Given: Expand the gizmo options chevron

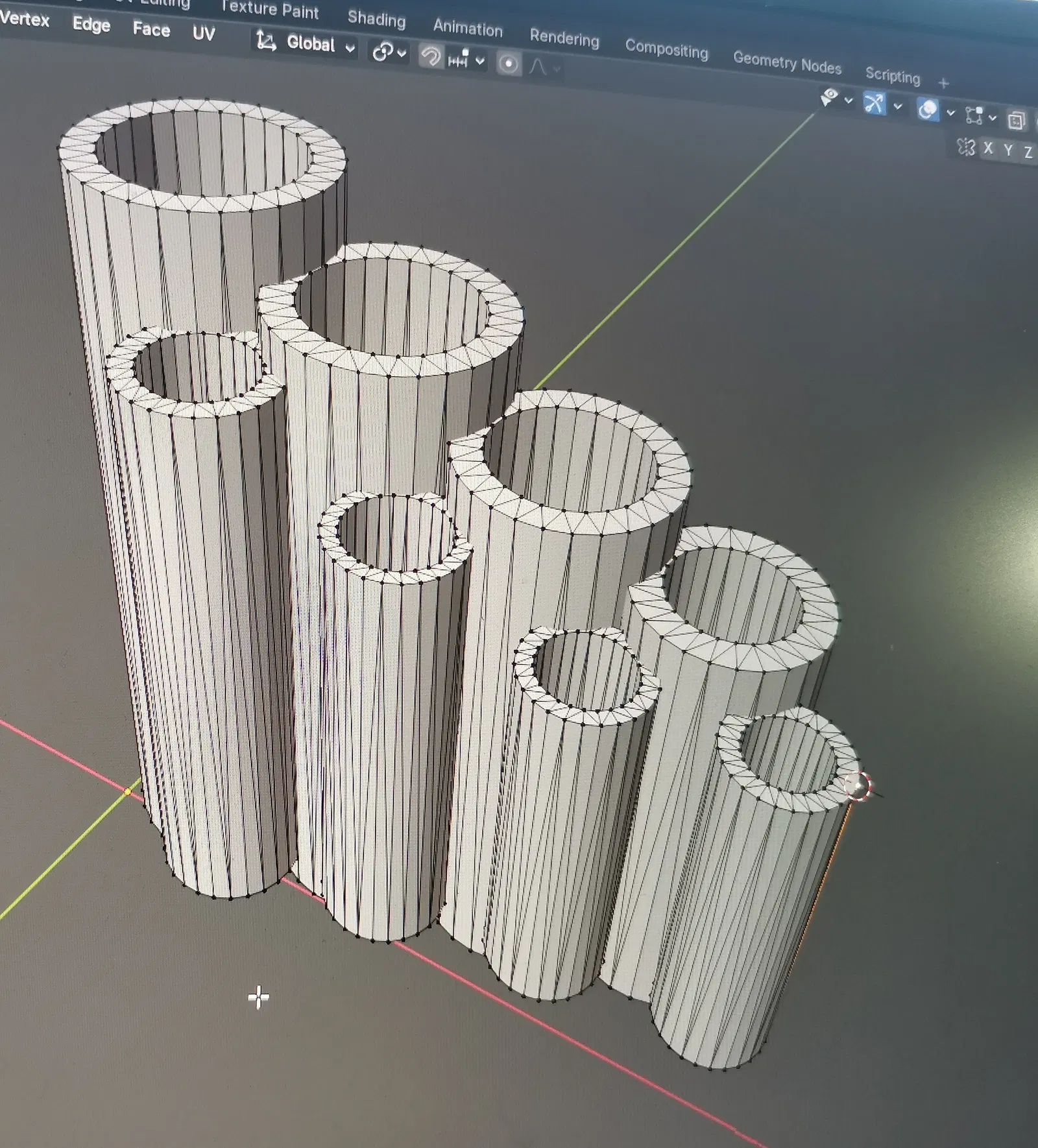Looking at the screenshot, I should [898, 106].
